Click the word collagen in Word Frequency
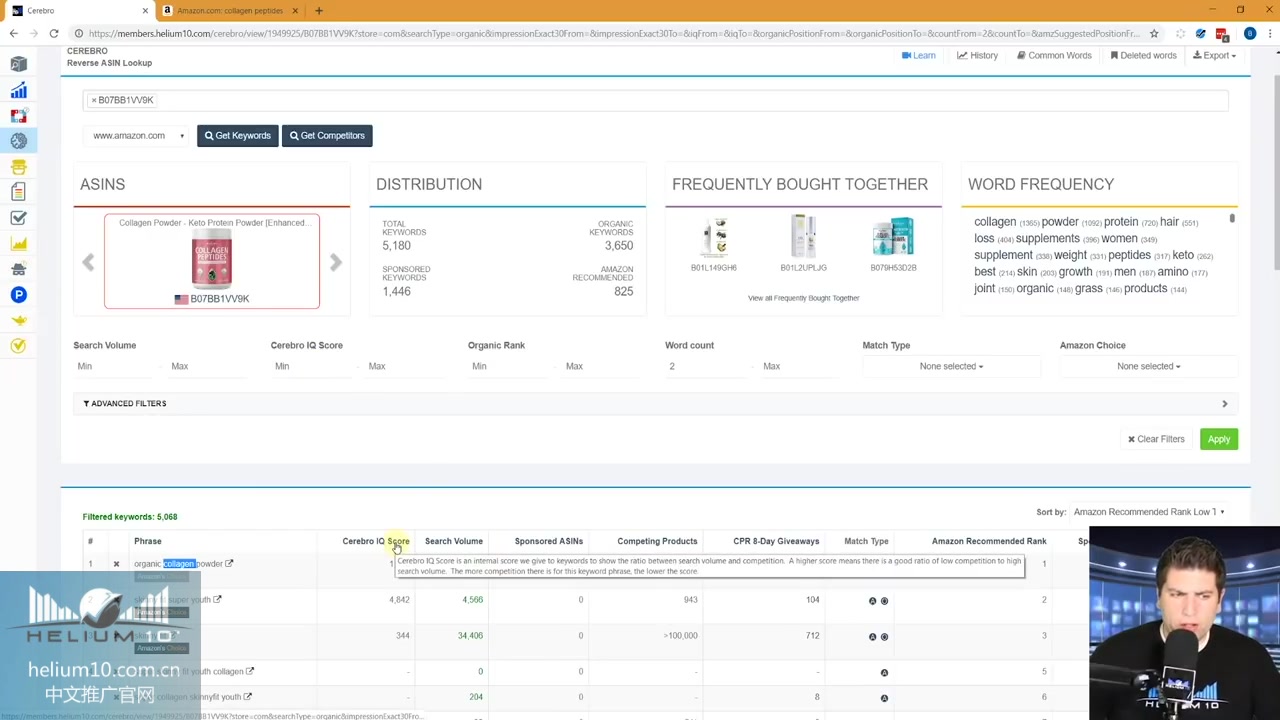The height and width of the screenshot is (720, 1280). click(995, 222)
